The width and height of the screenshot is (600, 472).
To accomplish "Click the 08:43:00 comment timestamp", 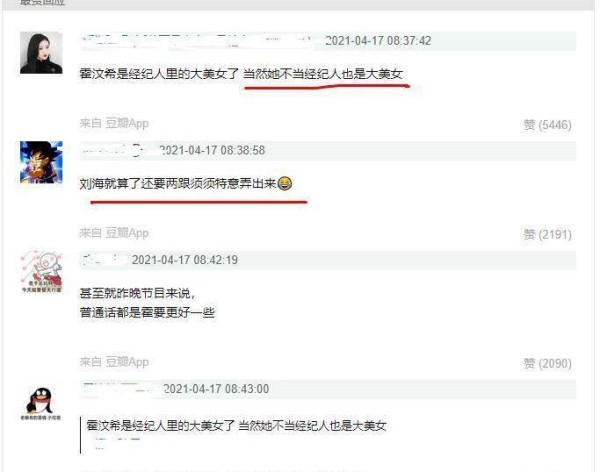I will point(216,389).
